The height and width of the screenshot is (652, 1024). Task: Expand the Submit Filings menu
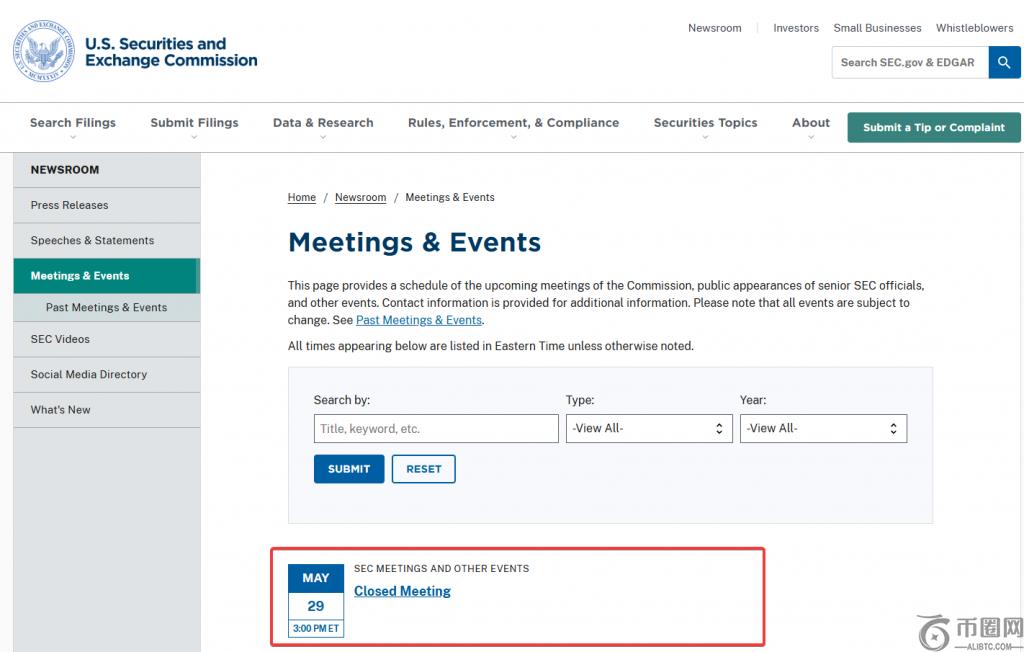tap(194, 123)
